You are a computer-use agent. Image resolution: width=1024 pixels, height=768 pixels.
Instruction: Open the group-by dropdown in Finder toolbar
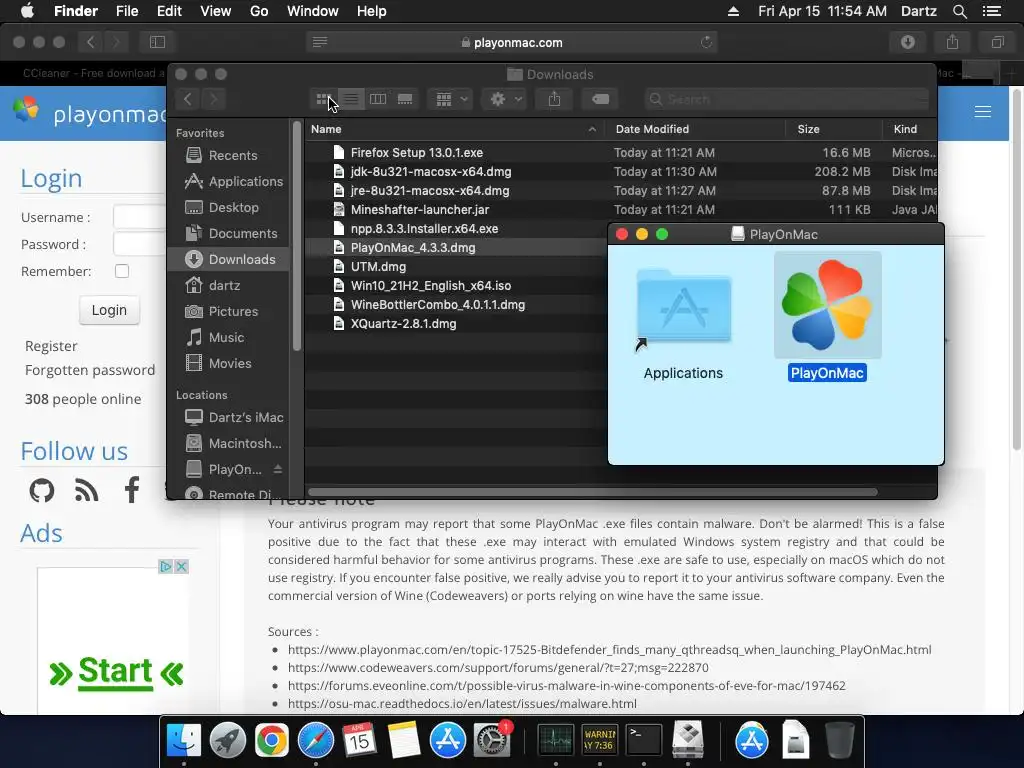point(451,99)
